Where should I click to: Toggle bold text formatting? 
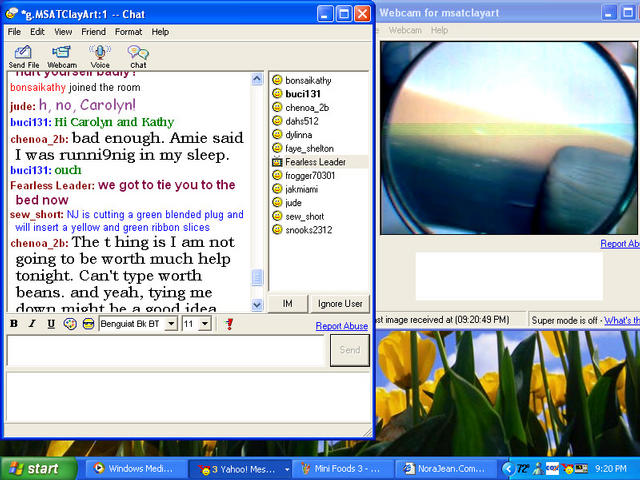pos(14,324)
